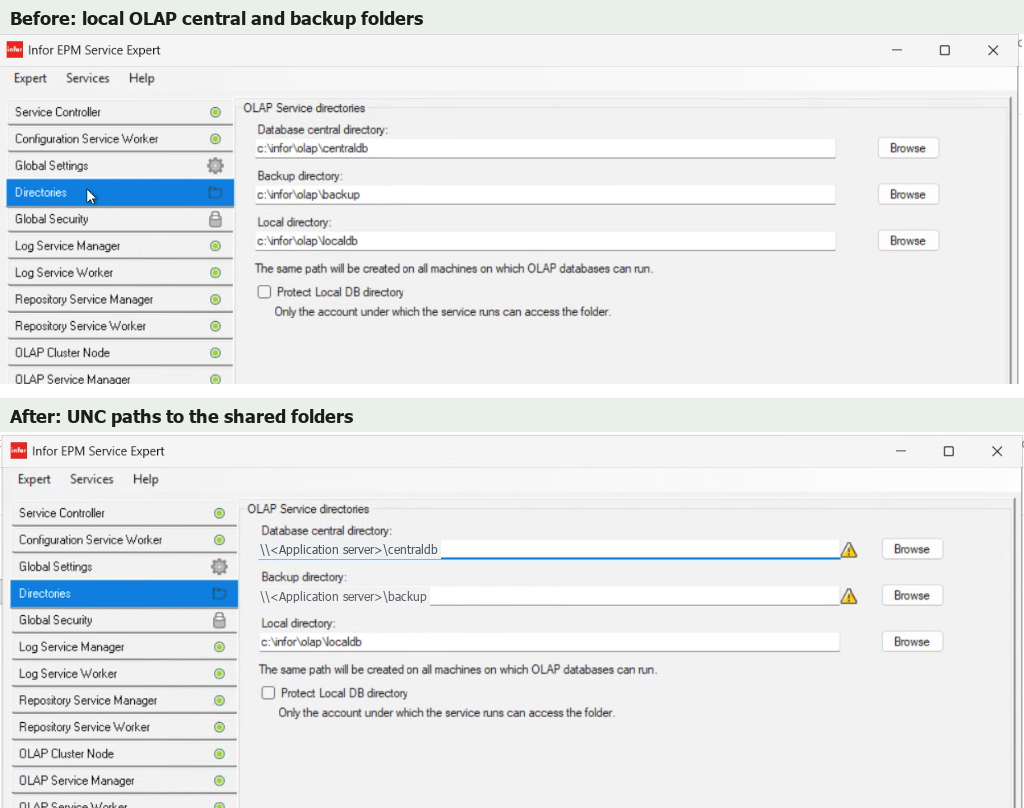Click the Infor logo icon in the After window title bar
Viewport: 1024px width, 808px height.
[x=18, y=451]
